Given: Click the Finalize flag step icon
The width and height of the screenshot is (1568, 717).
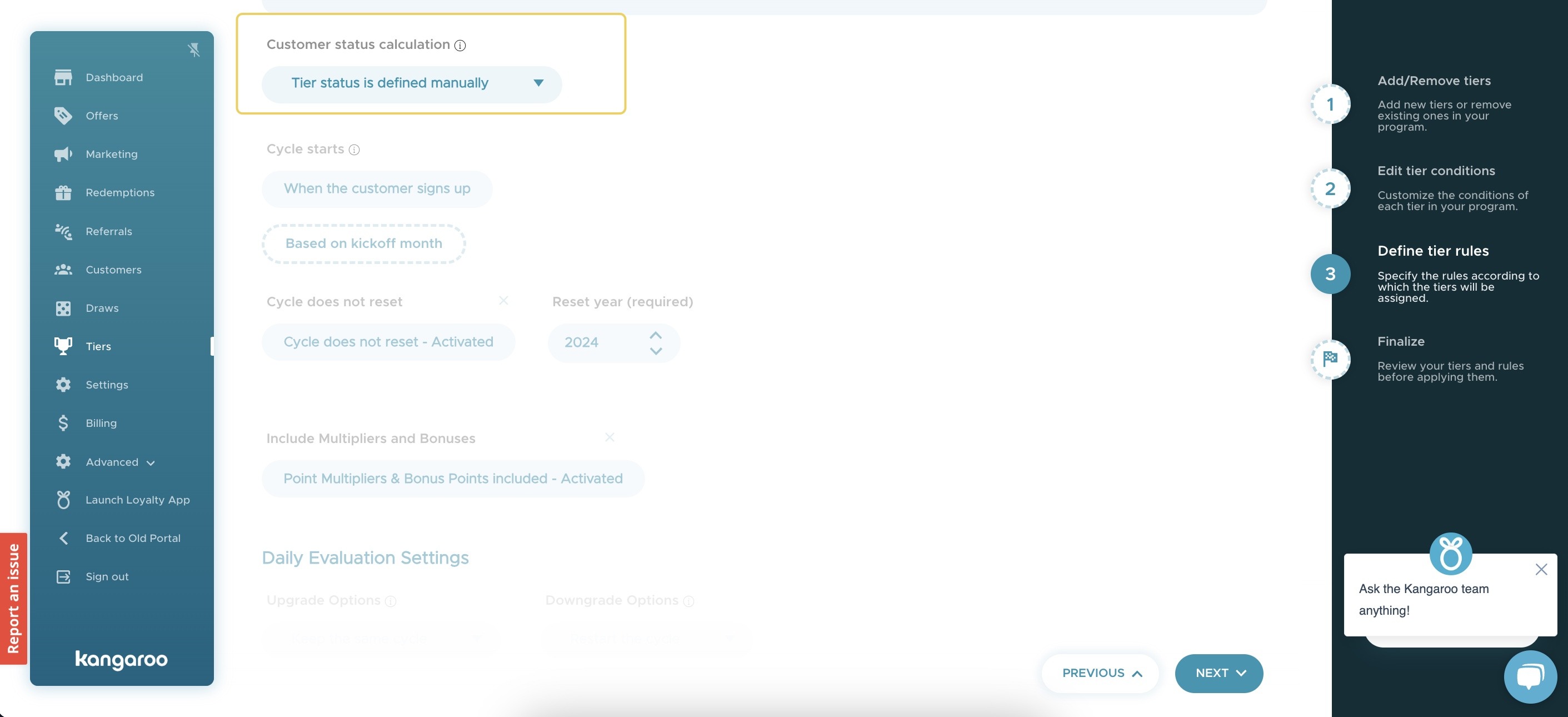Looking at the screenshot, I should coord(1330,359).
